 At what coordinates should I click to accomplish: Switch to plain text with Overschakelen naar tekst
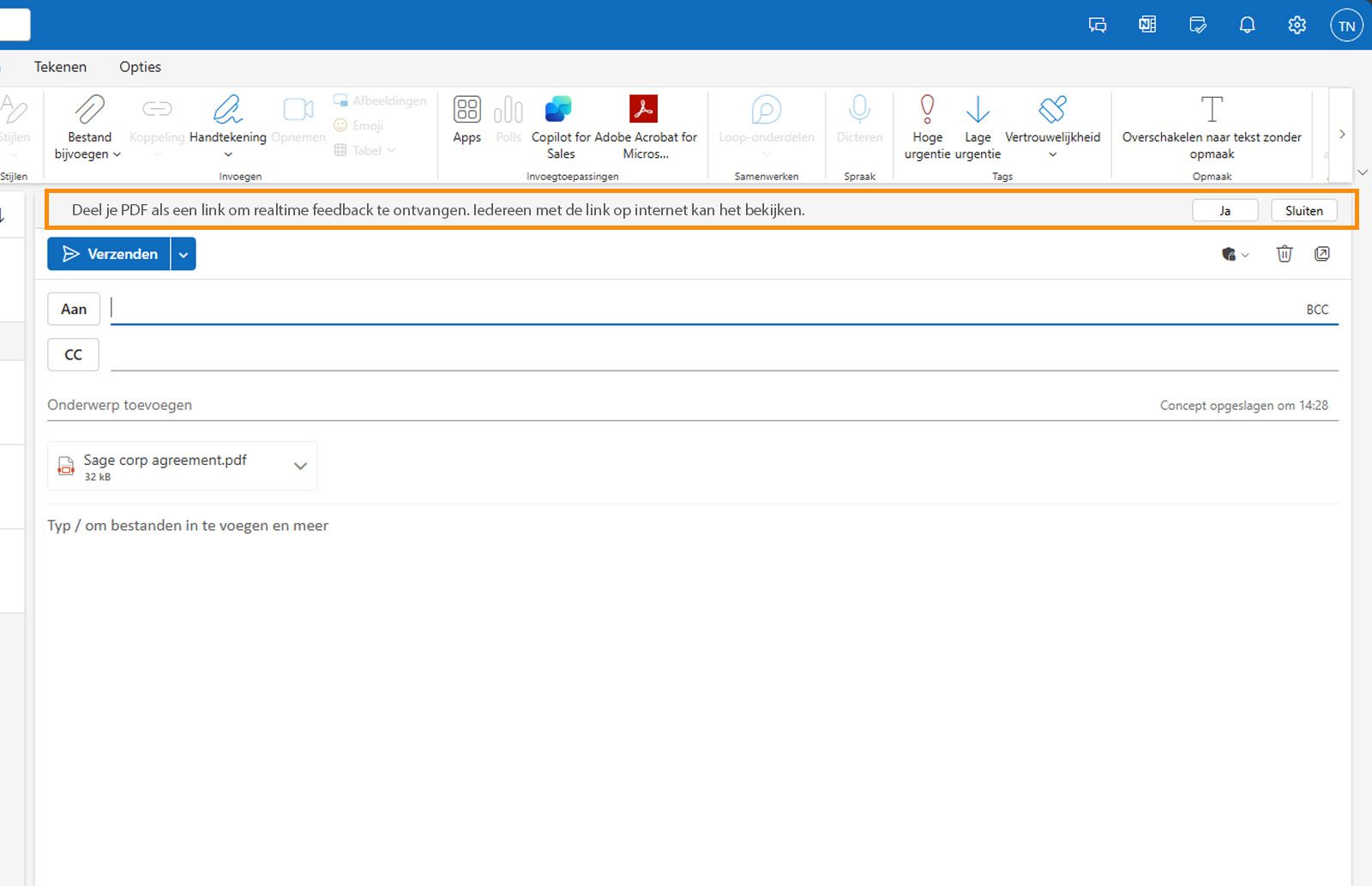(x=1212, y=127)
